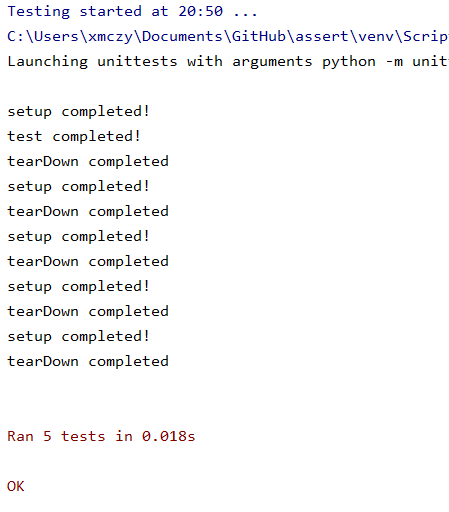Select the first 'tearDown completed' line
This screenshot has height=512, width=449.
[x=88, y=162]
